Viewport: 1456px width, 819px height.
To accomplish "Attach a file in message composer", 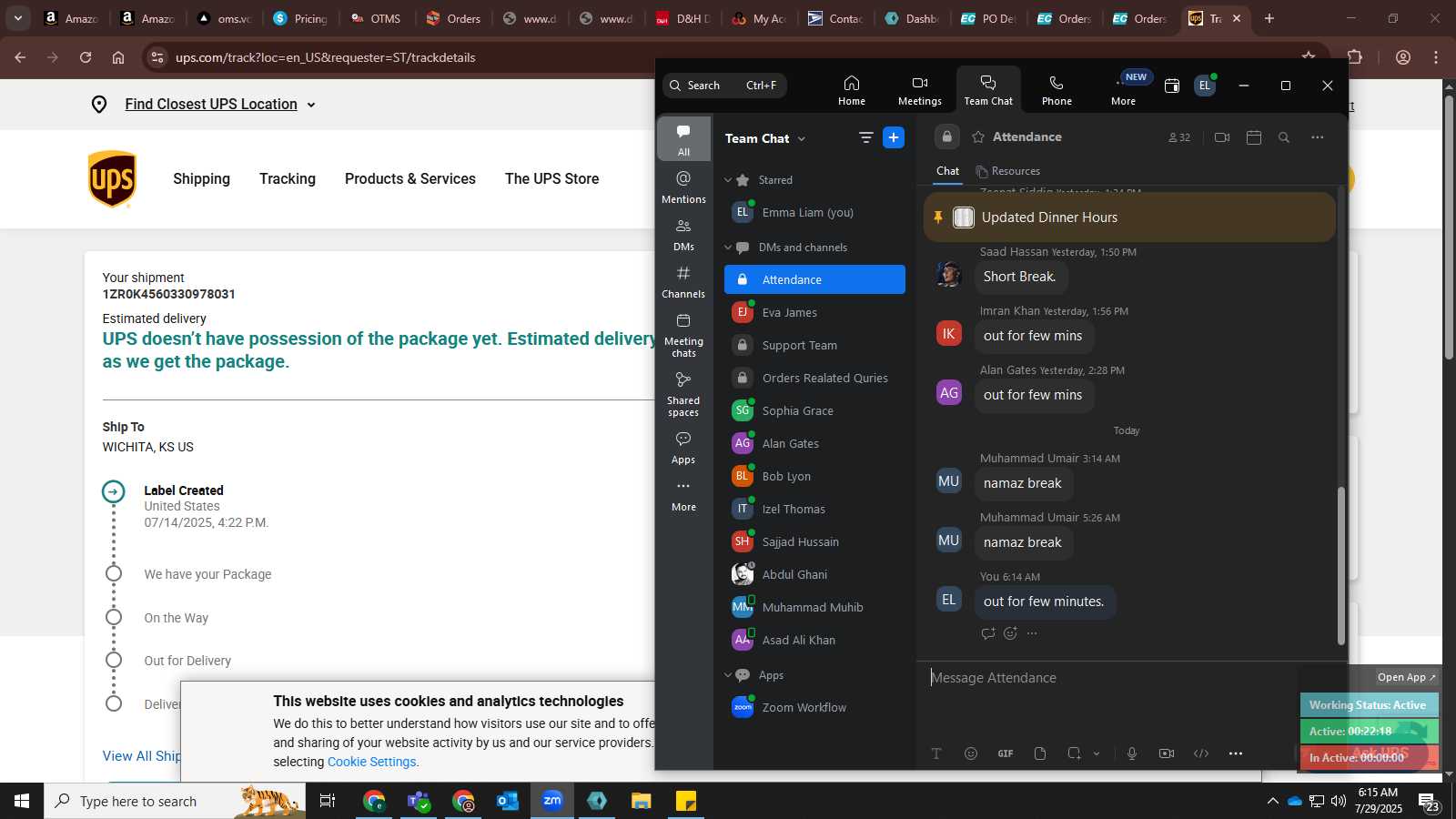I will tap(1040, 753).
